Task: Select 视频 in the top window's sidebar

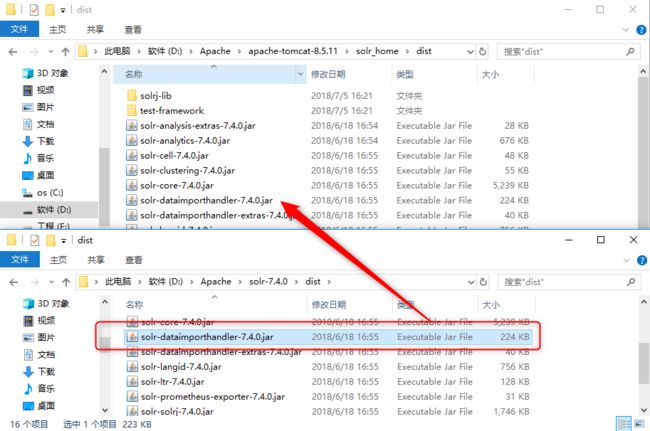Action: tap(39, 90)
